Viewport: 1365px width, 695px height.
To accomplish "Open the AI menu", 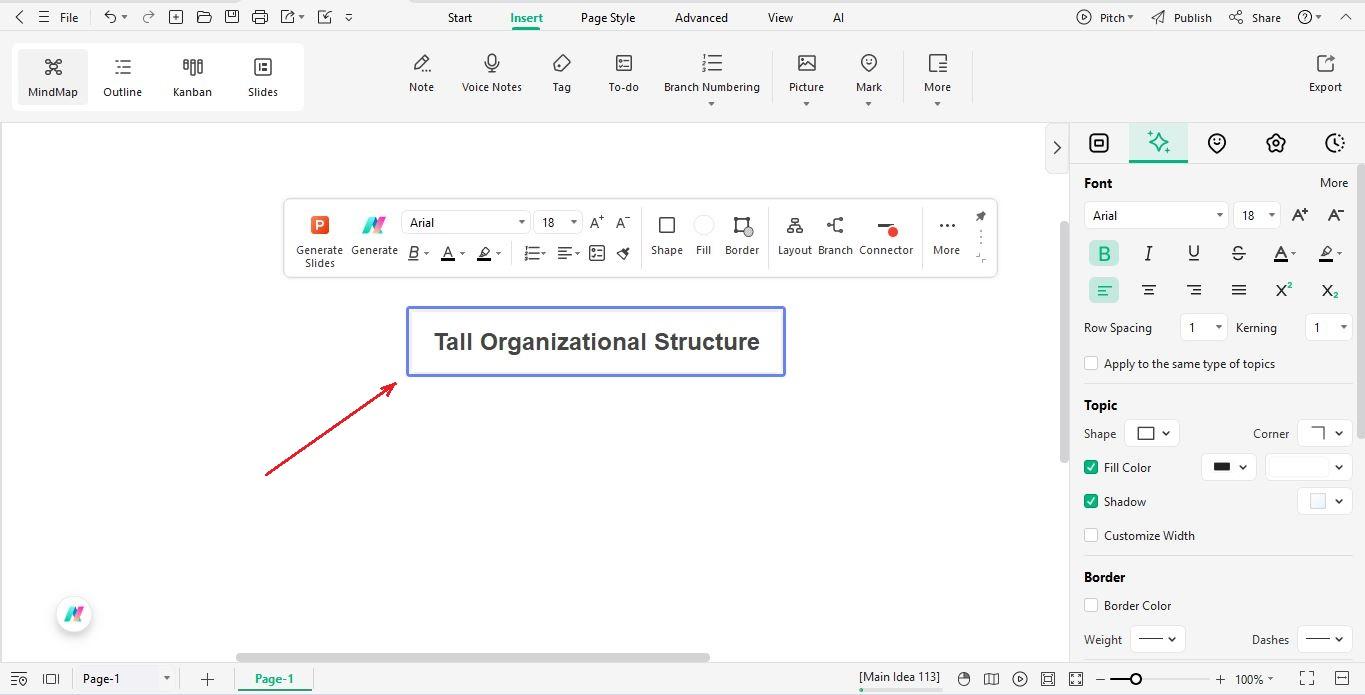I will [838, 17].
